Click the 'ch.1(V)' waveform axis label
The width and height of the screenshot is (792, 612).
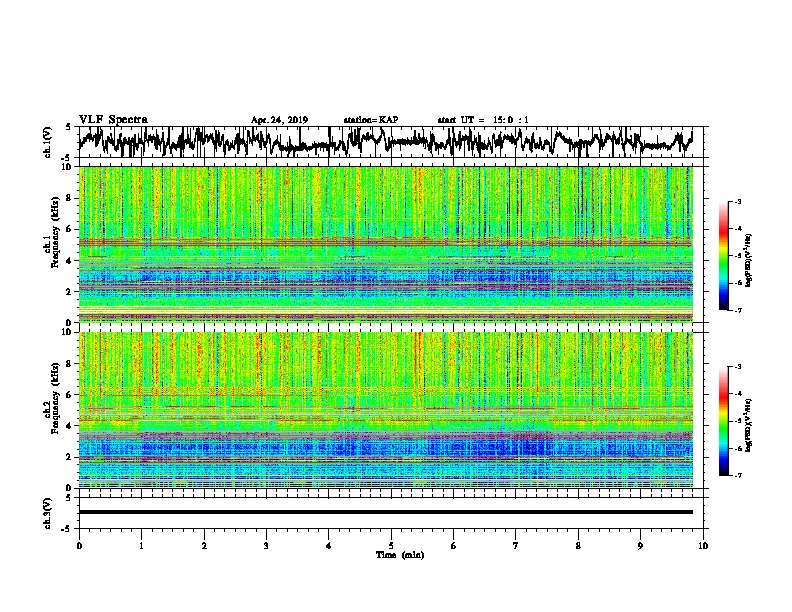click(x=48, y=142)
